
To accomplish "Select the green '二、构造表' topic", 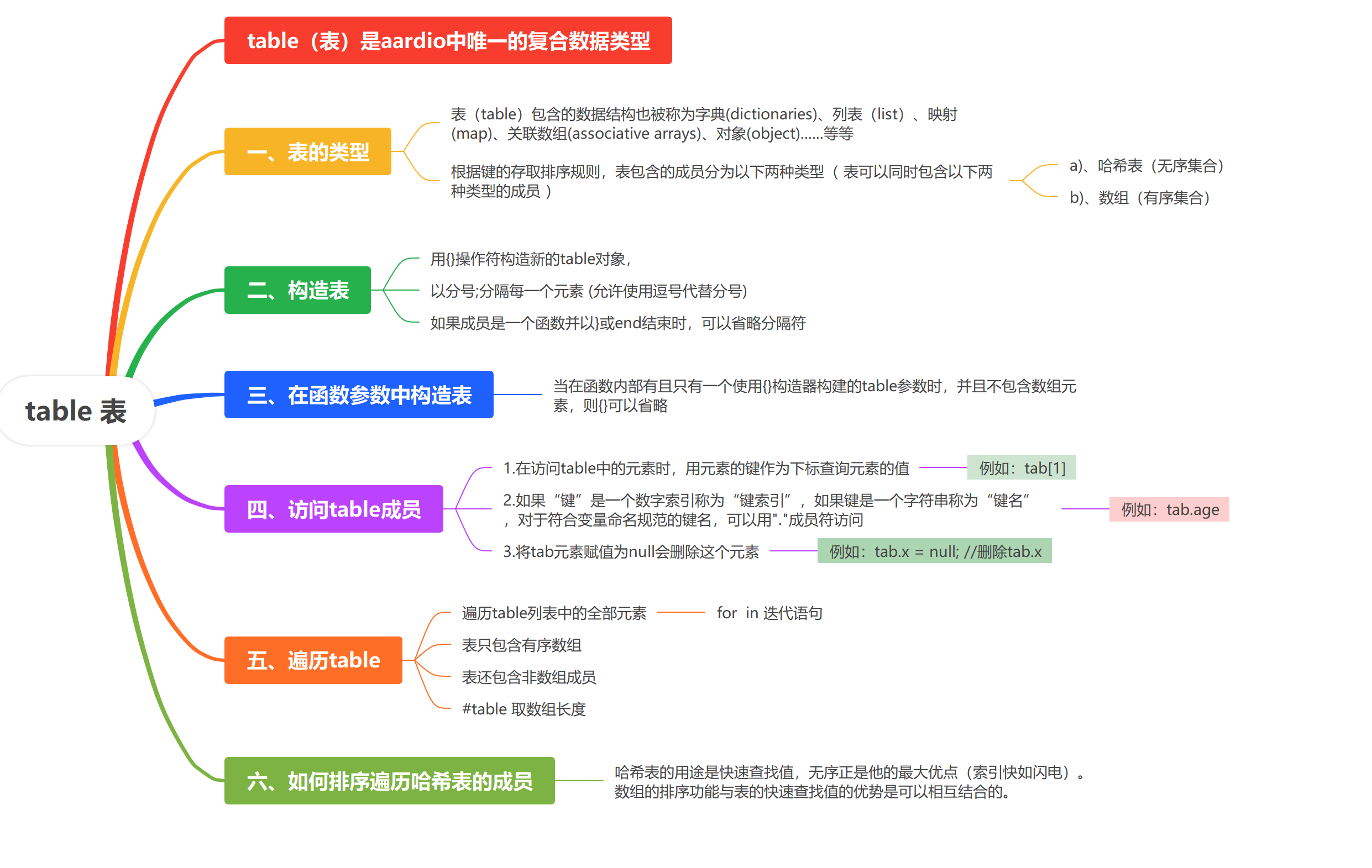I will click(x=297, y=290).
